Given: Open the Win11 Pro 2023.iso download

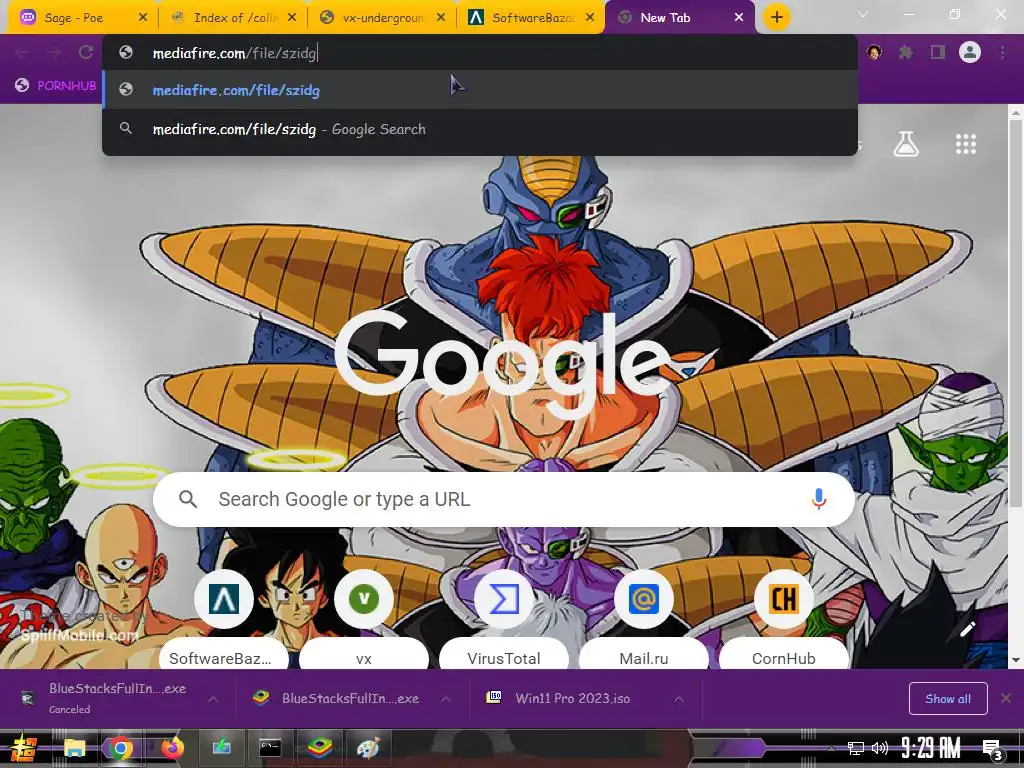Looking at the screenshot, I should click(562, 698).
